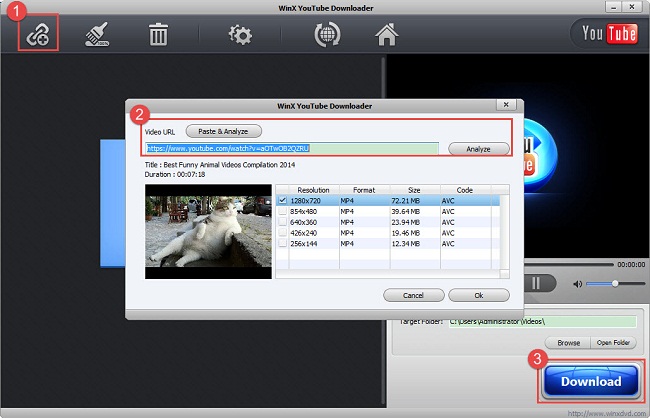
Task: Click the video title text line
Action: click(x=220, y=165)
